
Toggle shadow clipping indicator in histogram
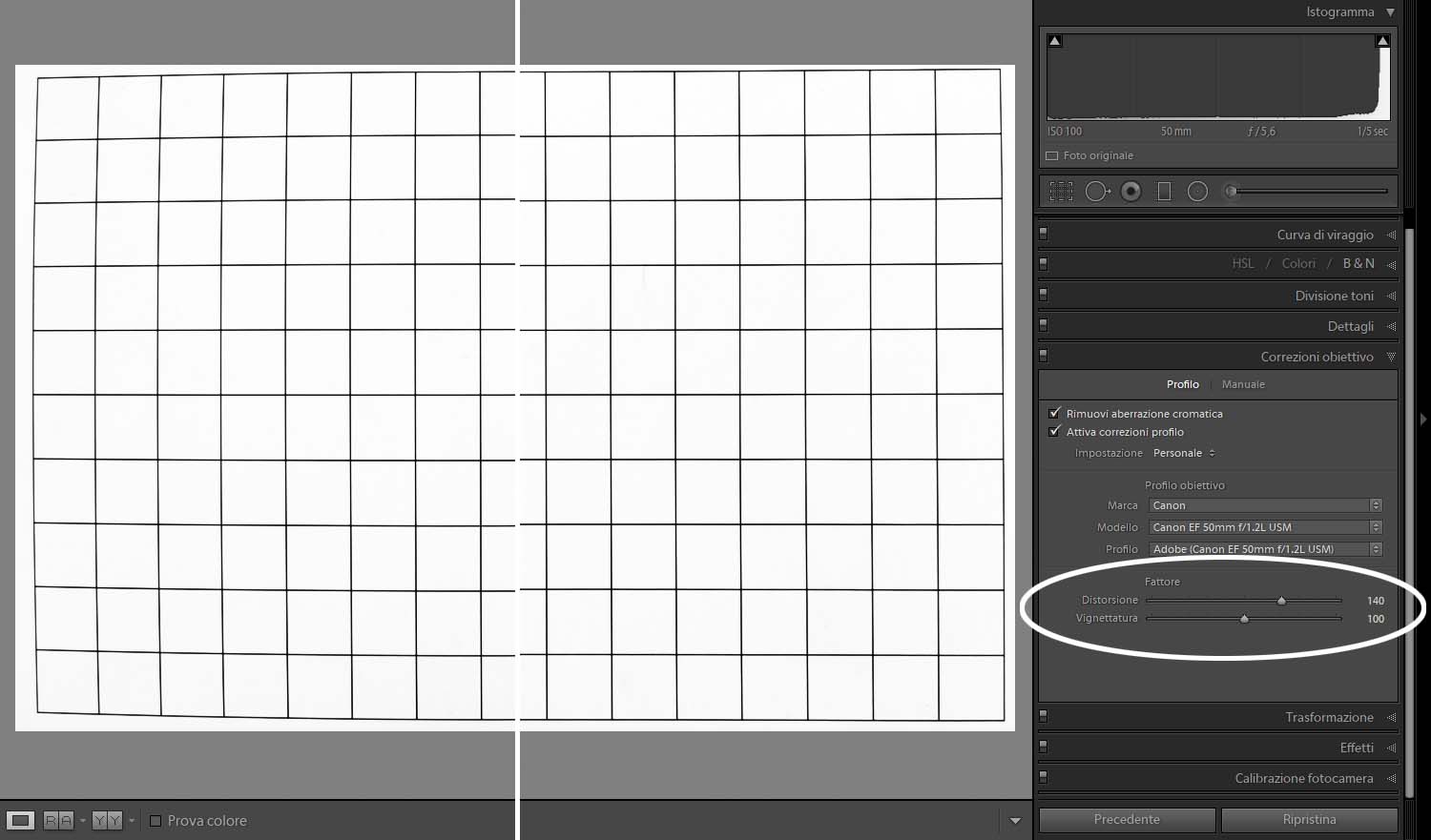1055,41
